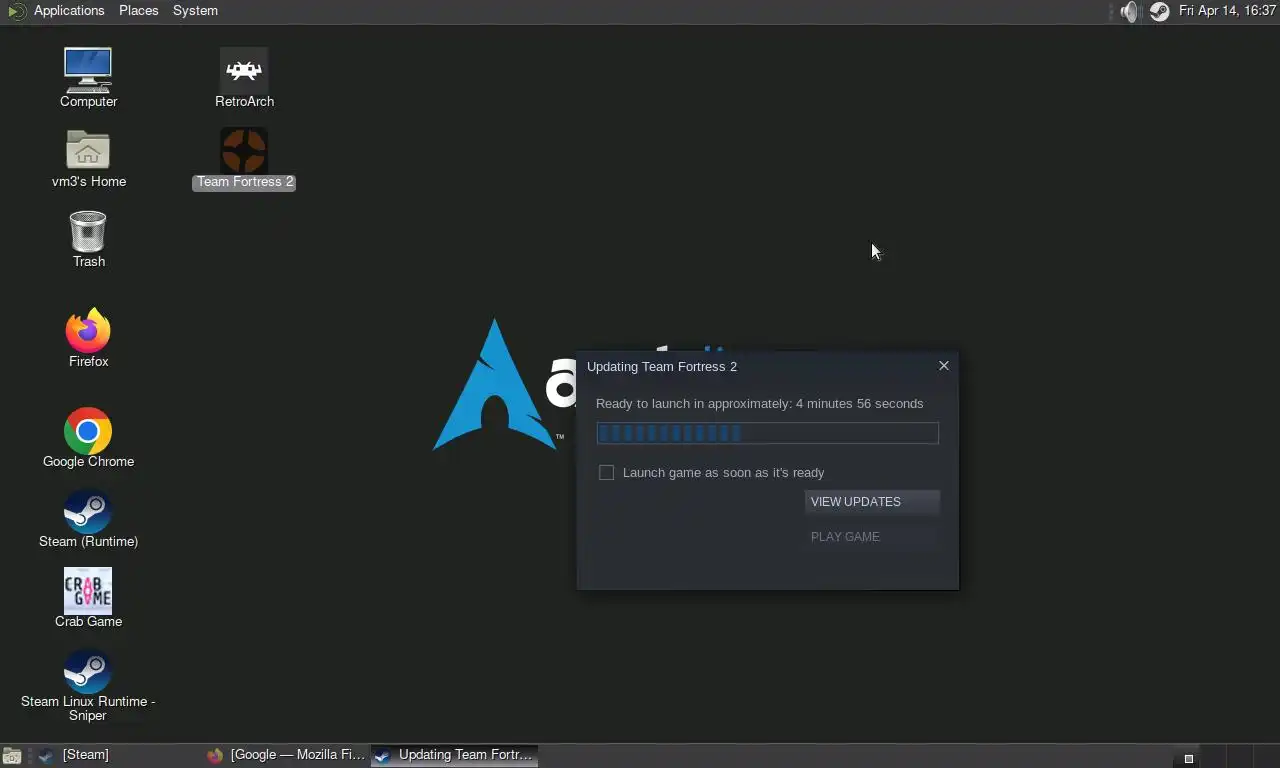The width and height of the screenshot is (1280, 768).
Task: Click the VIEW UPDATES button
Action: click(872, 502)
